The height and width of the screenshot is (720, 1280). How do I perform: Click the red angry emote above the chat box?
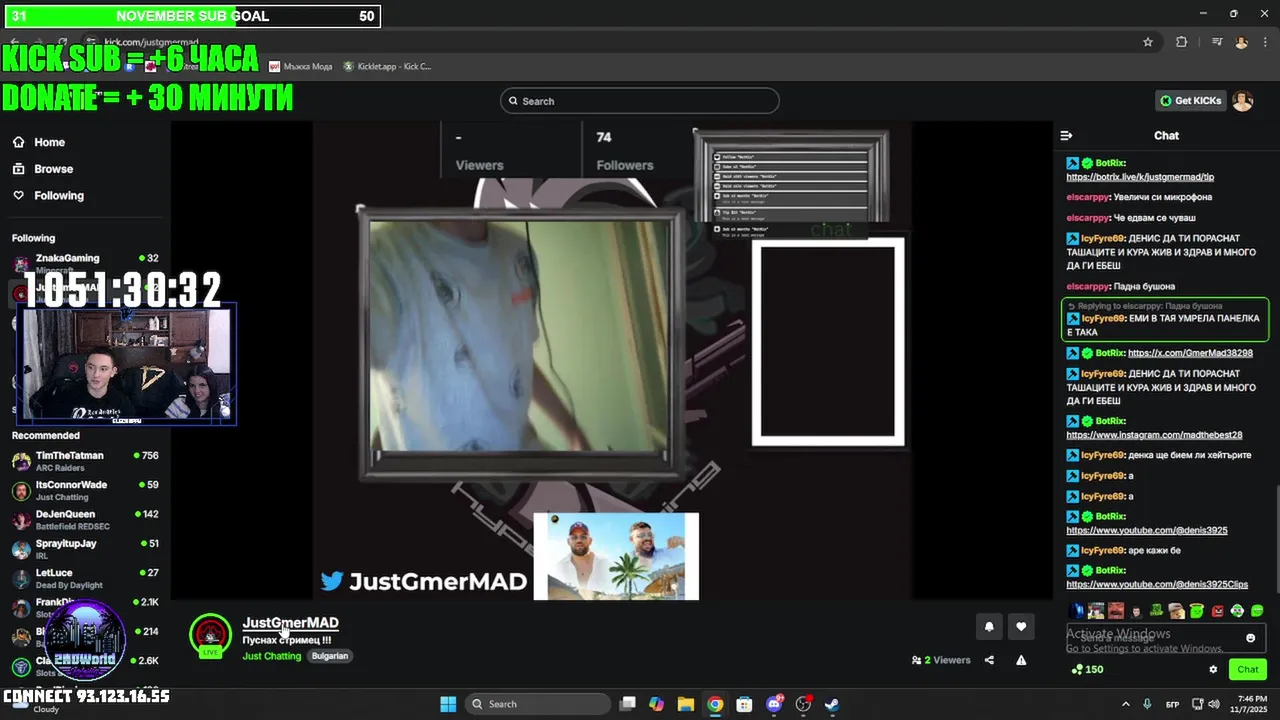click(x=1217, y=611)
